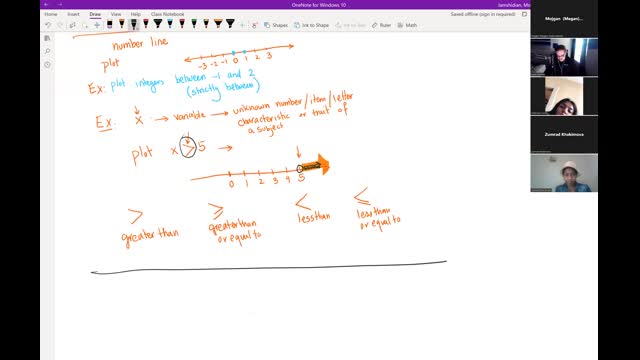Open the Insert tab

[x=73, y=14]
